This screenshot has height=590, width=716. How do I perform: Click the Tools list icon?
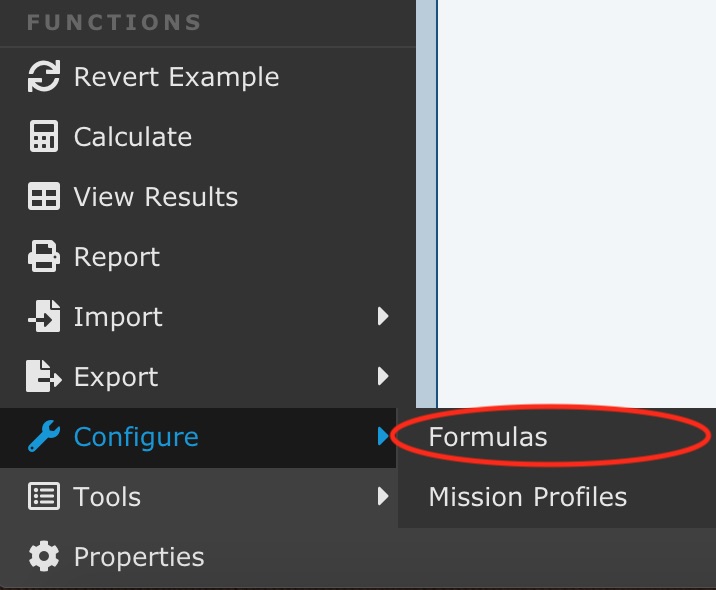[x=44, y=497]
